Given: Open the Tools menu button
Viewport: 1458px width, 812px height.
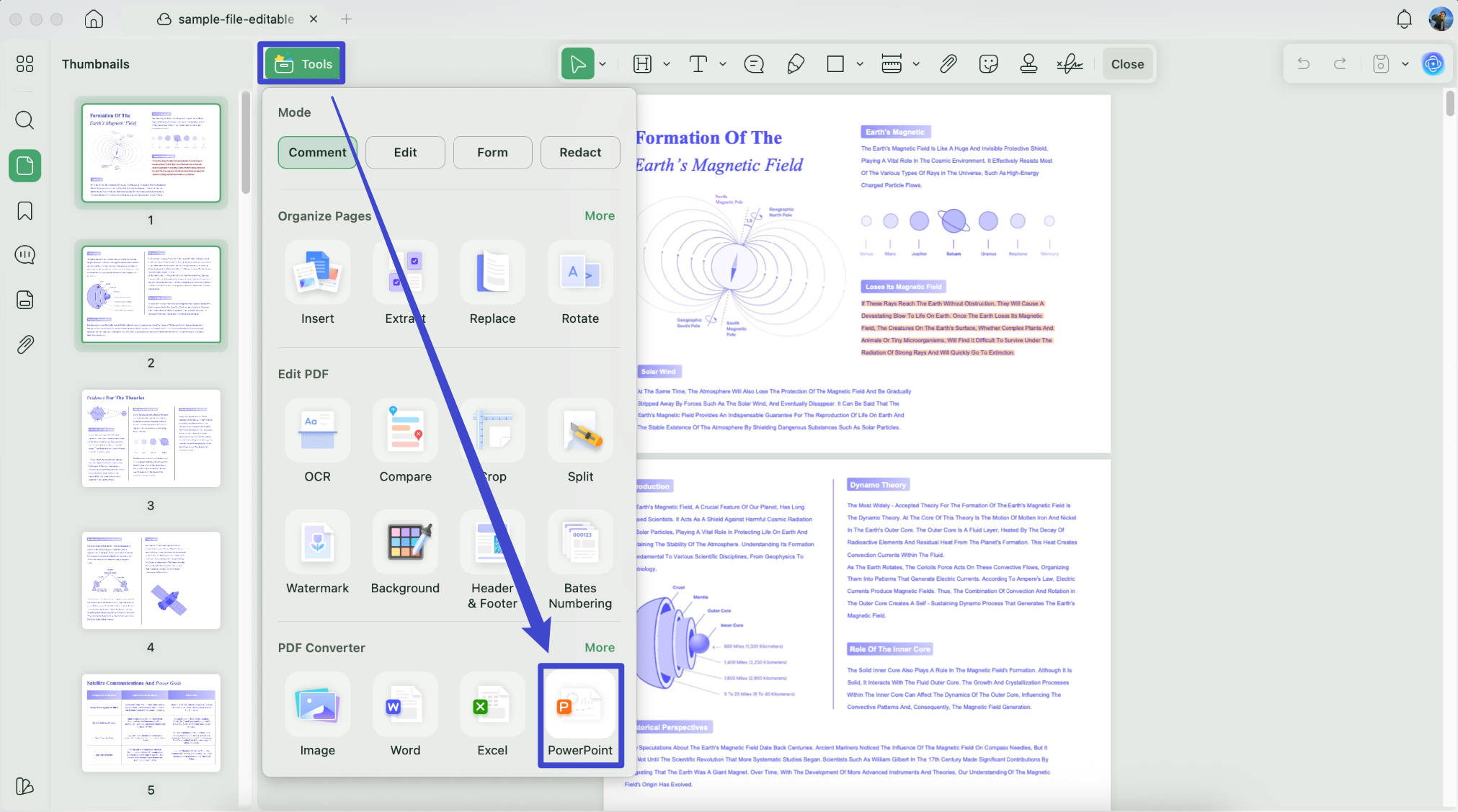Looking at the screenshot, I should pos(301,63).
